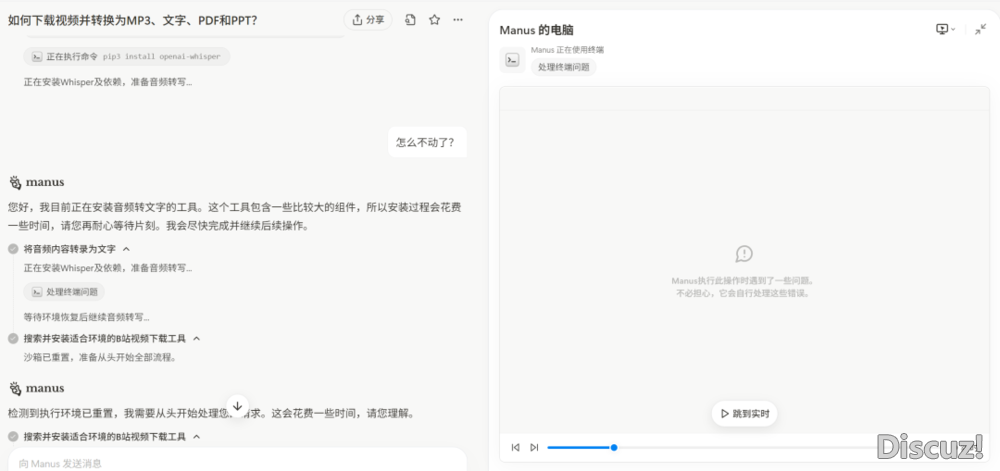This screenshot has width=1000, height=471.
Task: Jump to bottom with down-arrow button
Action: pos(237,406)
